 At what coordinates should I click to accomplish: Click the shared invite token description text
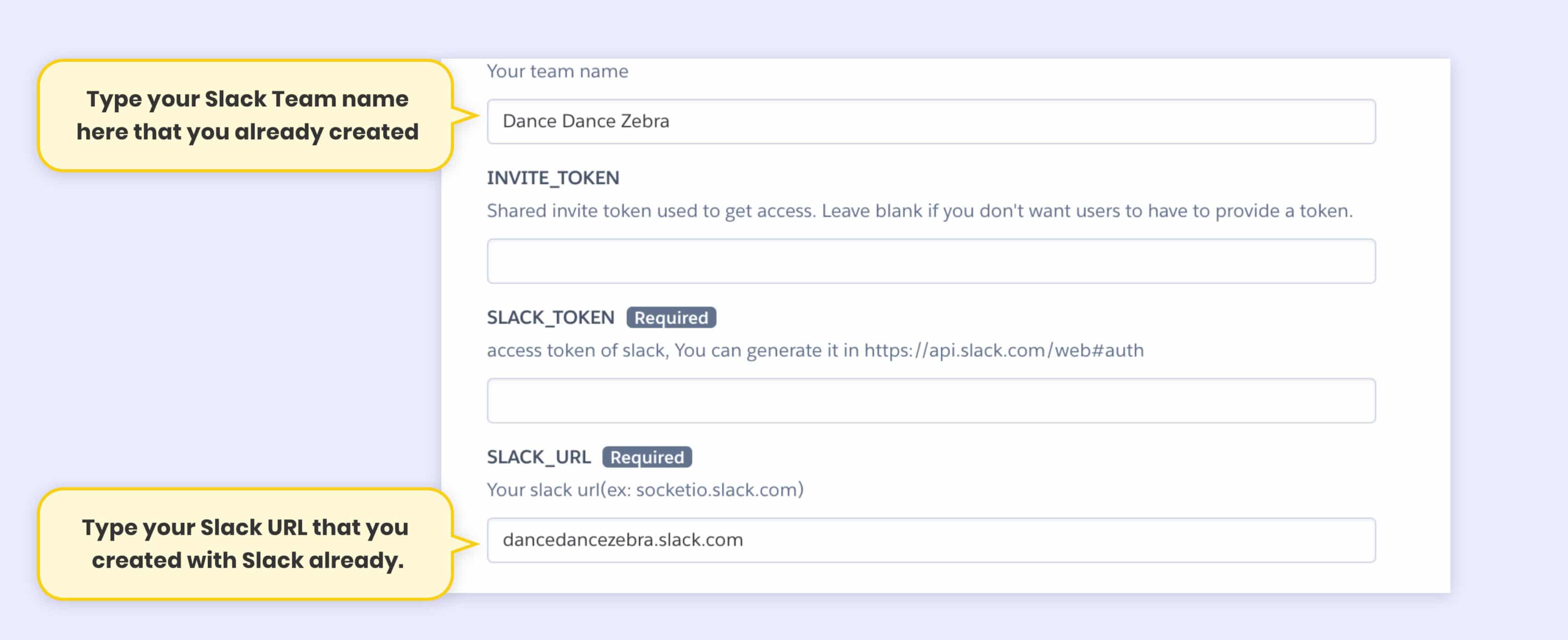point(651,211)
